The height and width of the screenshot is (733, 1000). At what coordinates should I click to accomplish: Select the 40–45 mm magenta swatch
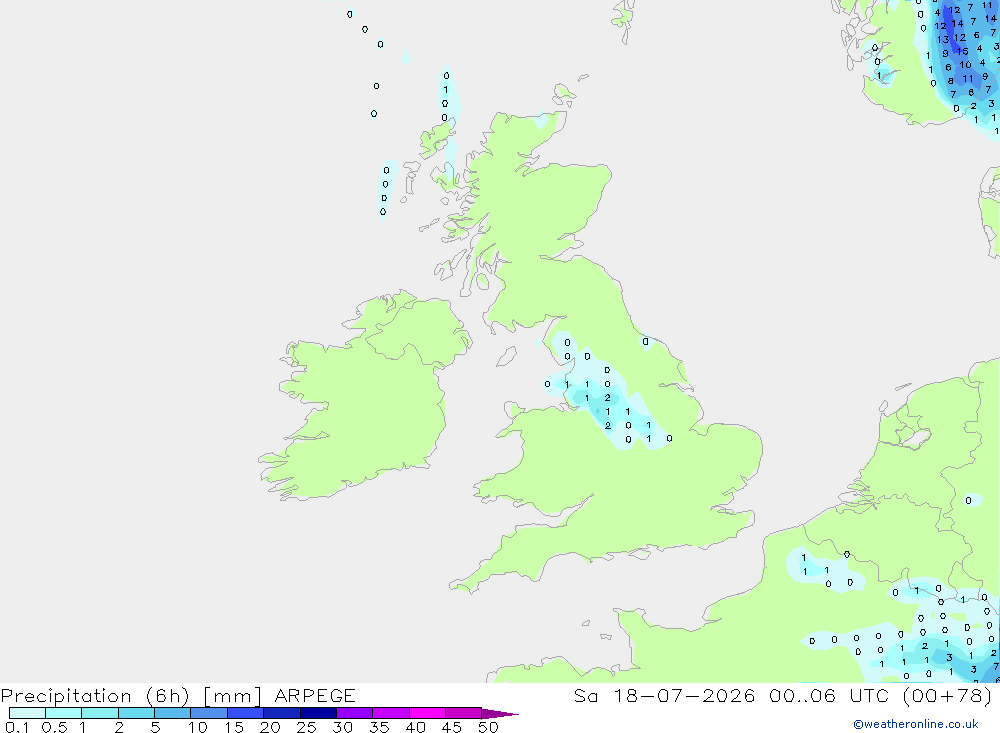427,713
